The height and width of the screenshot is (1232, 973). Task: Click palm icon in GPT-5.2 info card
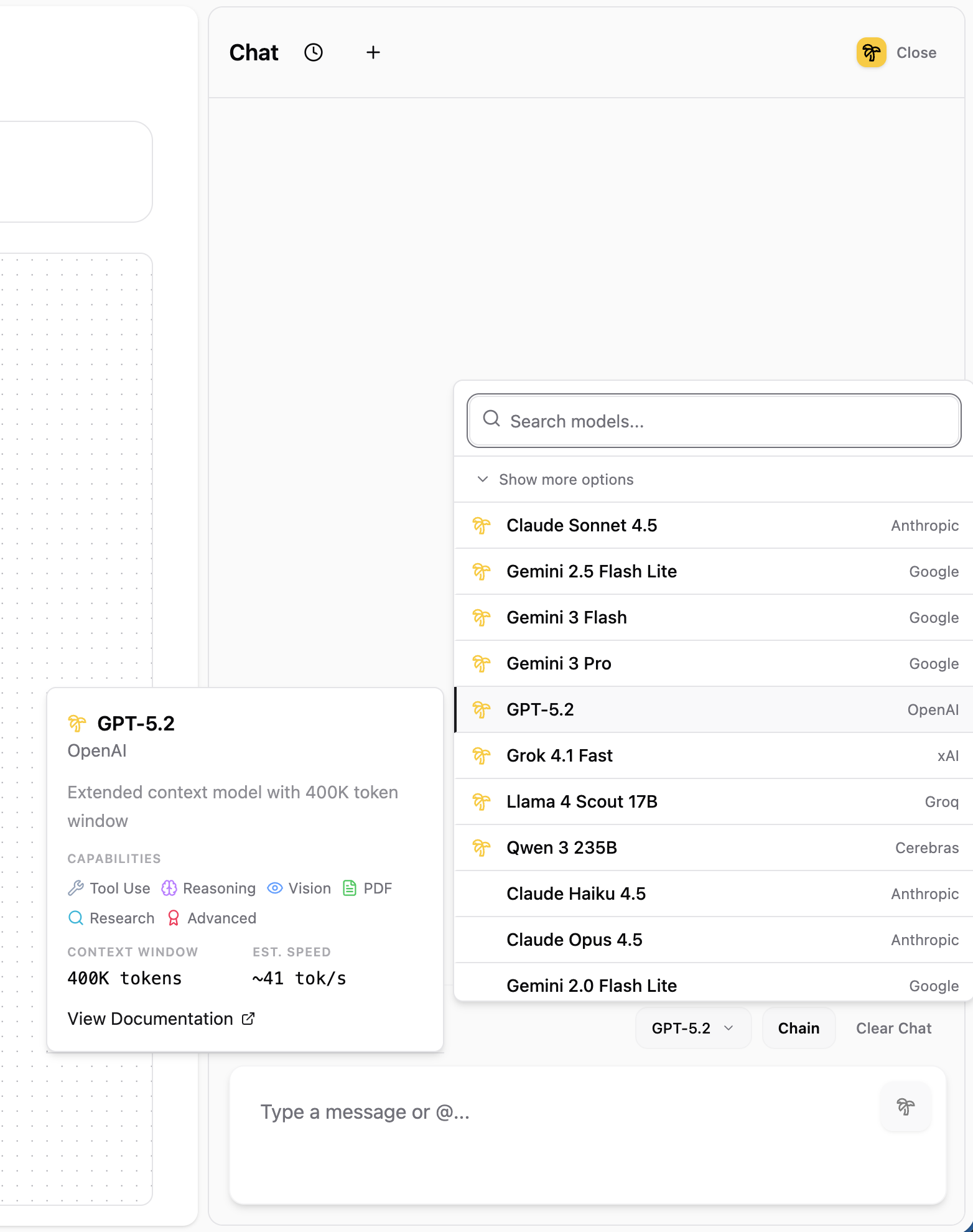(x=77, y=724)
